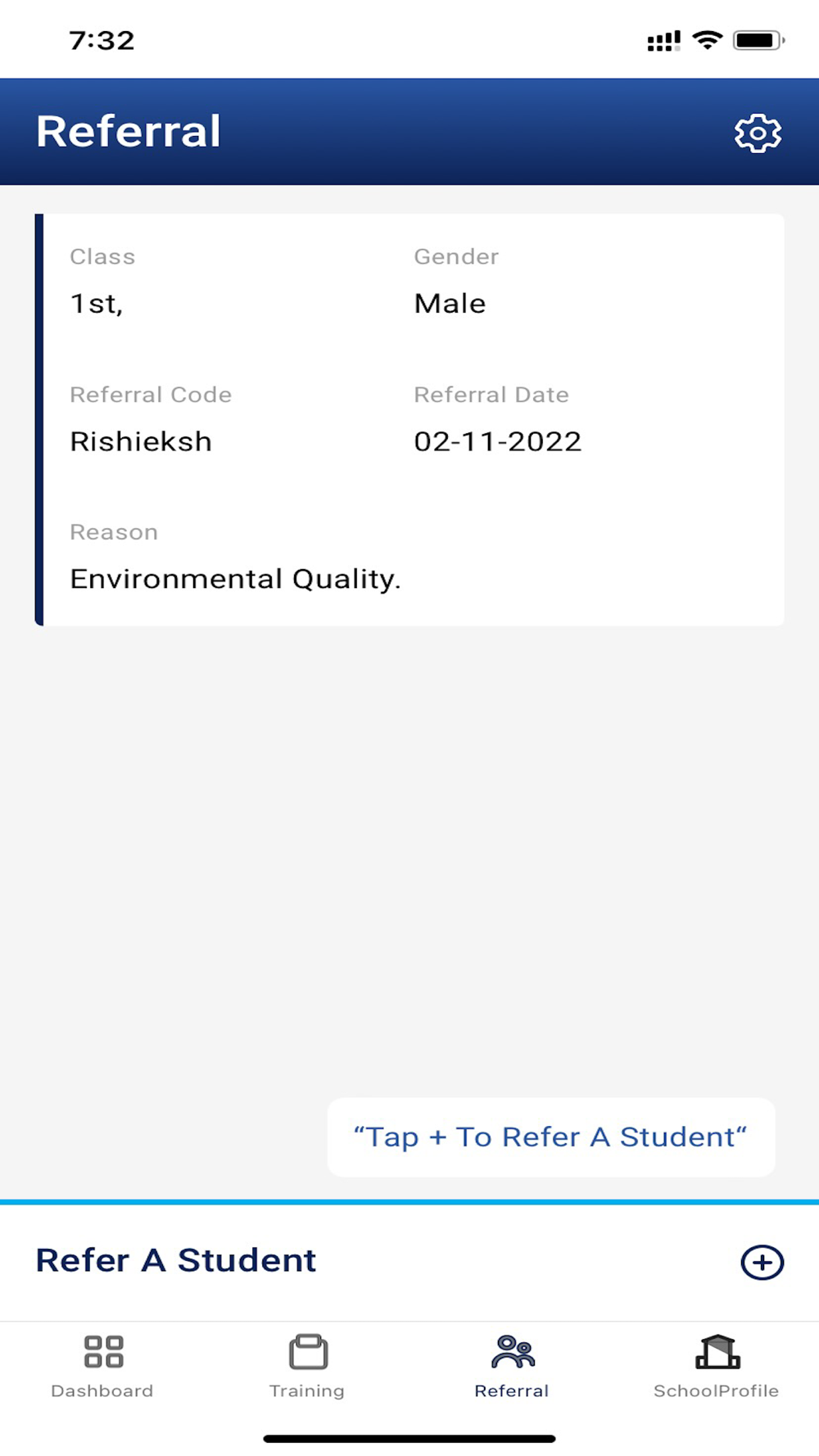Go to SchoolProfile tab label
819x1456 pixels.
tap(716, 1390)
